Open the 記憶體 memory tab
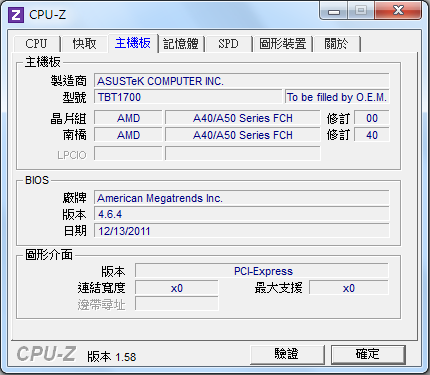Image resolution: width=430 pixels, height=375 pixels. tap(181, 44)
